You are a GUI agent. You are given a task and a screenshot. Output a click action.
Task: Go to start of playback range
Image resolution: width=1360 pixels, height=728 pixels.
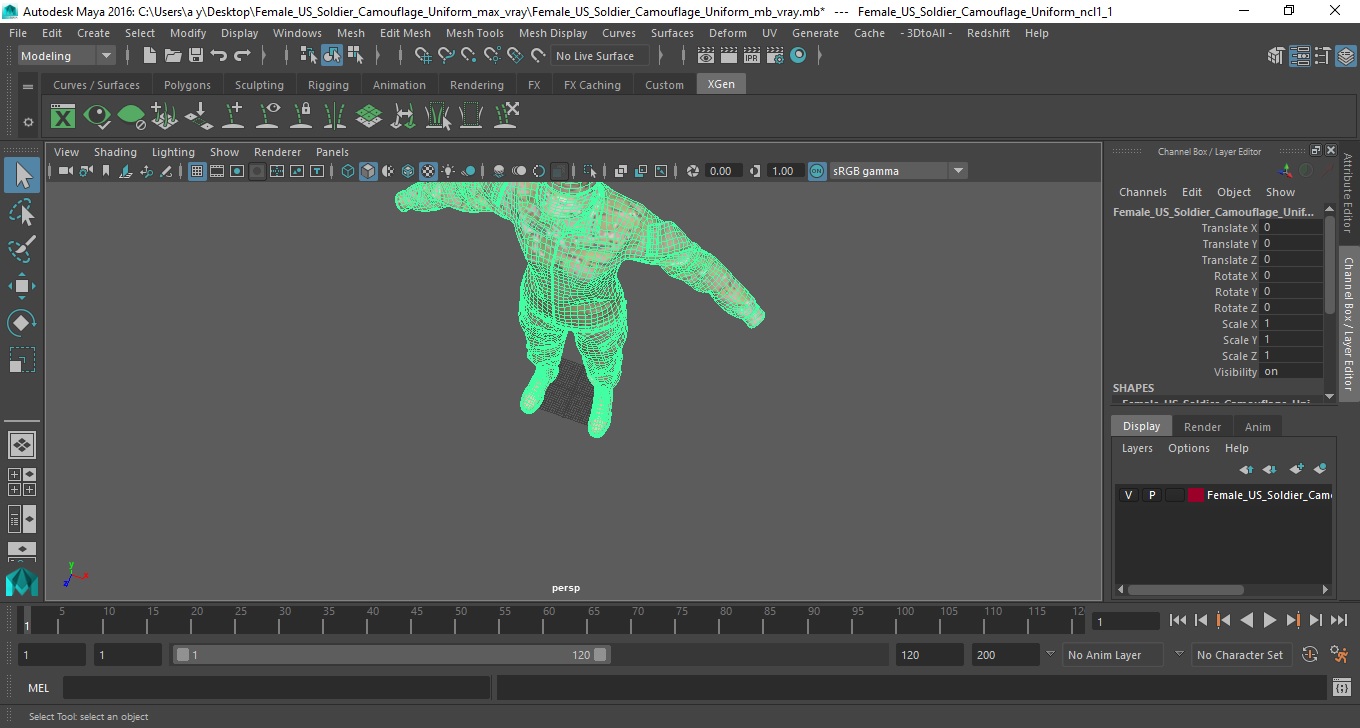[x=1178, y=621]
